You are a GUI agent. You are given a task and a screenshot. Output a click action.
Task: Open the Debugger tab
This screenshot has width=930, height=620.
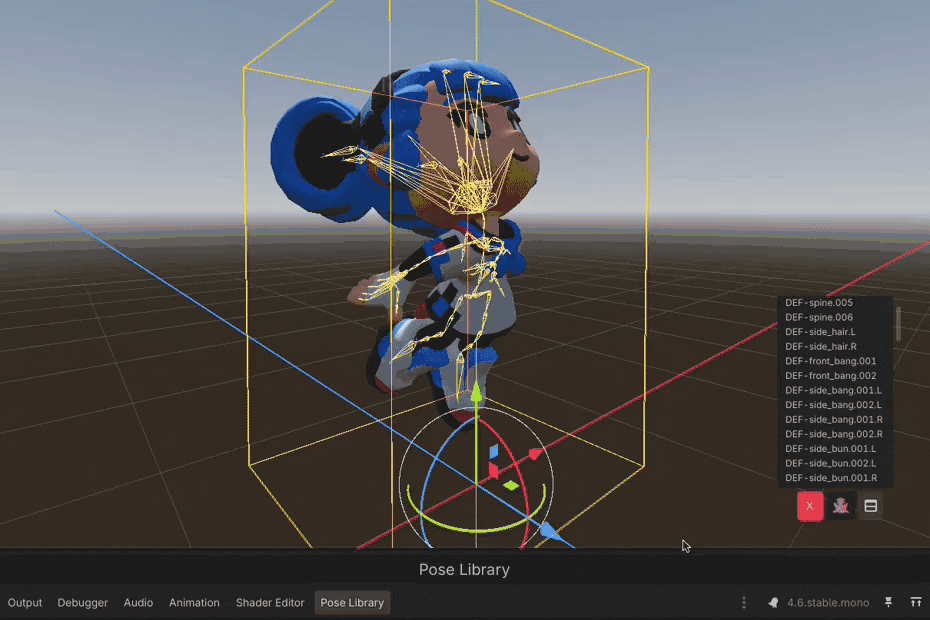tap(82, 603)
